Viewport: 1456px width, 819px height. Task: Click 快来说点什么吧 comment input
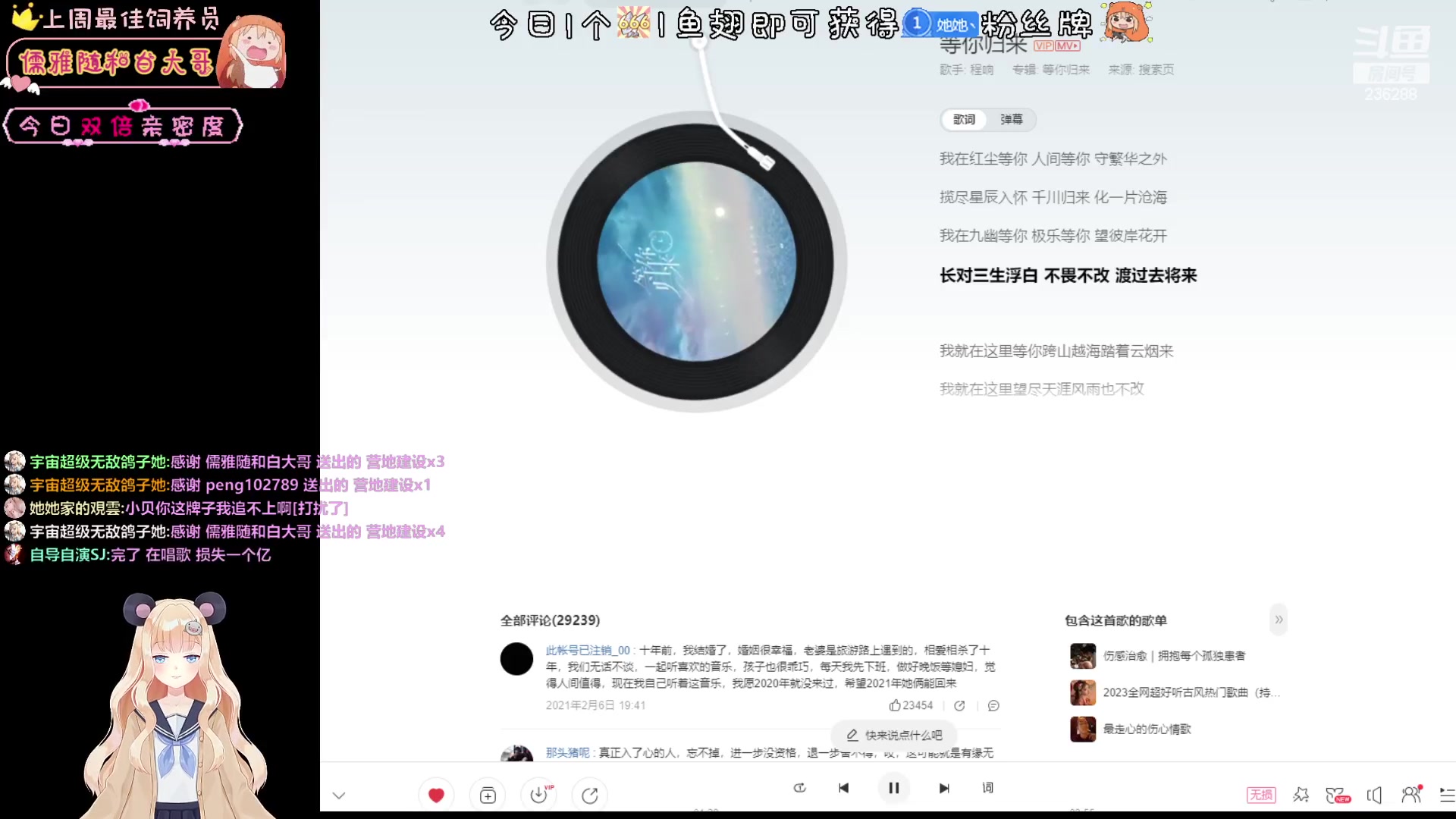coord(894,735)
